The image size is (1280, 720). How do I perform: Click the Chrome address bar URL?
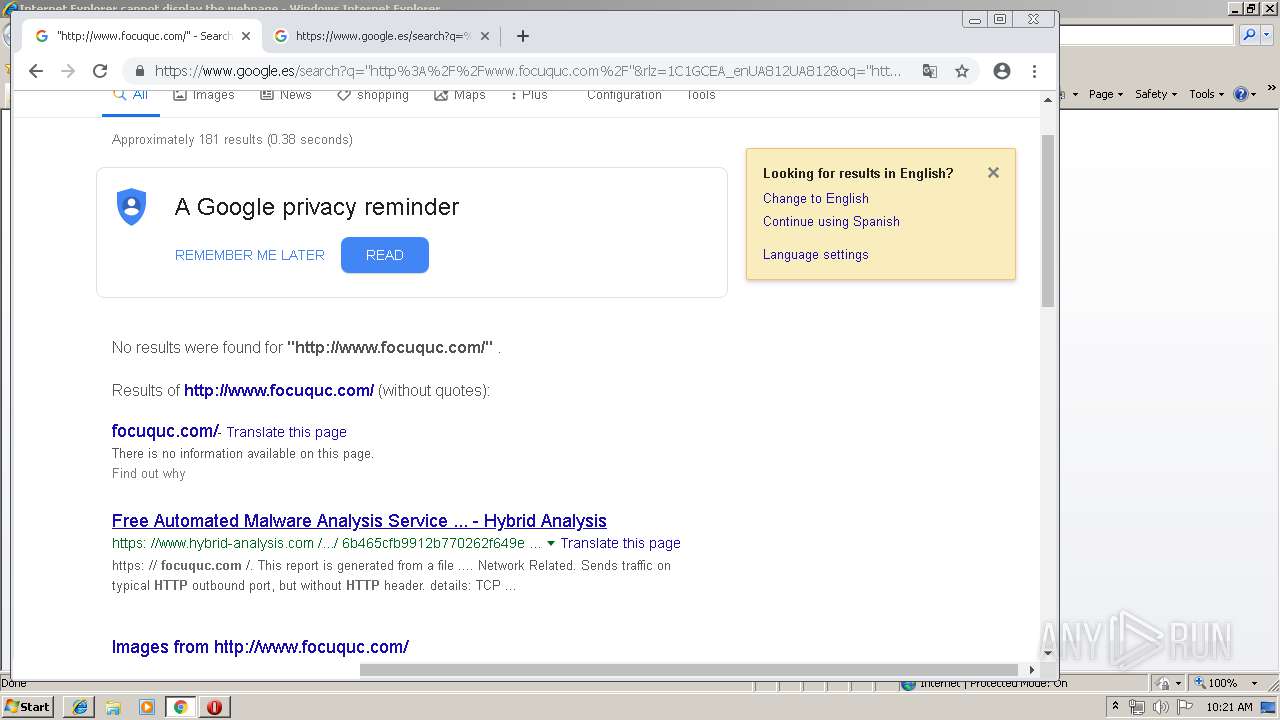pyautogui.click(x=527, y=71)
